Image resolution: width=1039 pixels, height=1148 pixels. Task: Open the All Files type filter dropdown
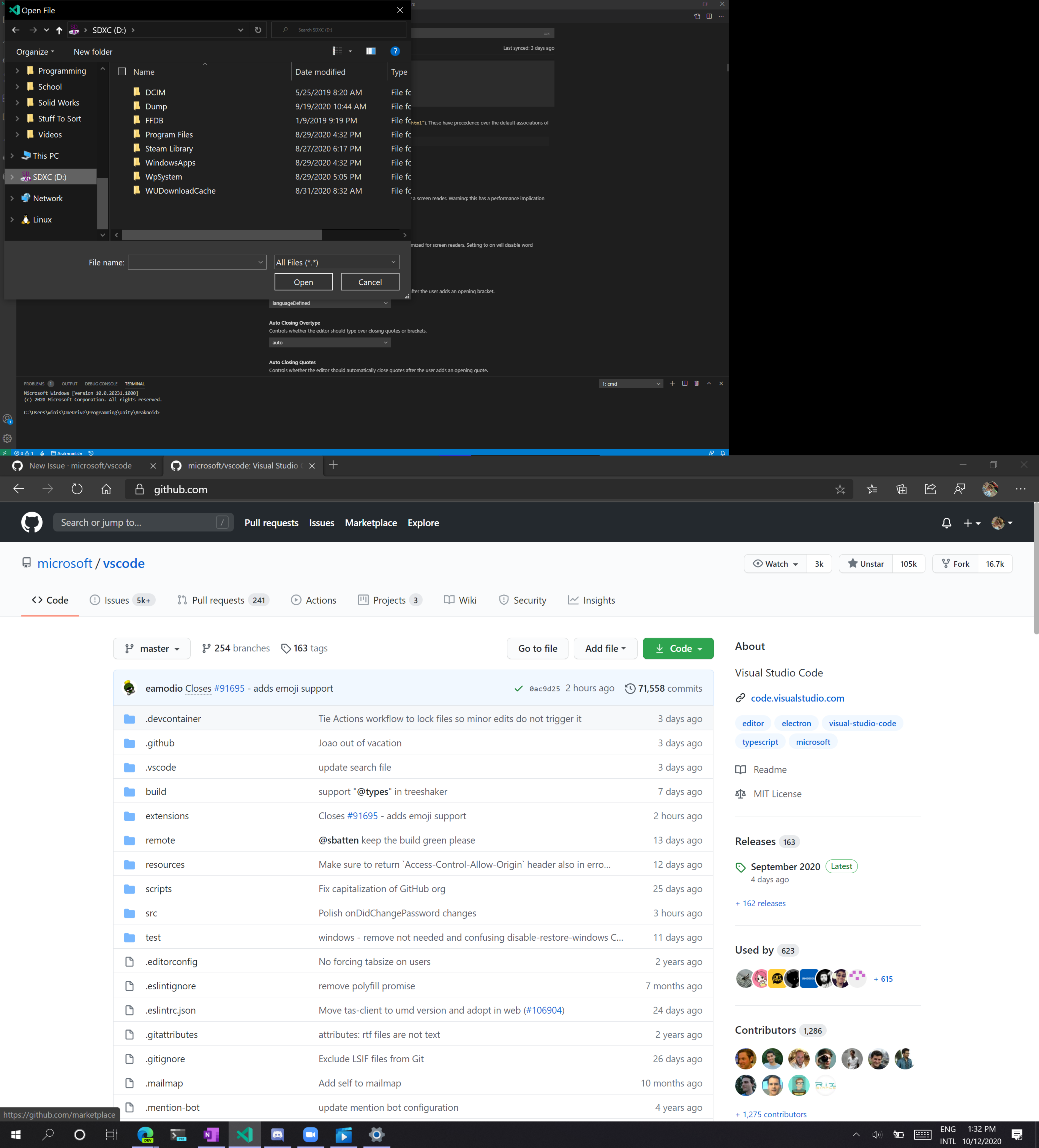(x=337, y=262)
